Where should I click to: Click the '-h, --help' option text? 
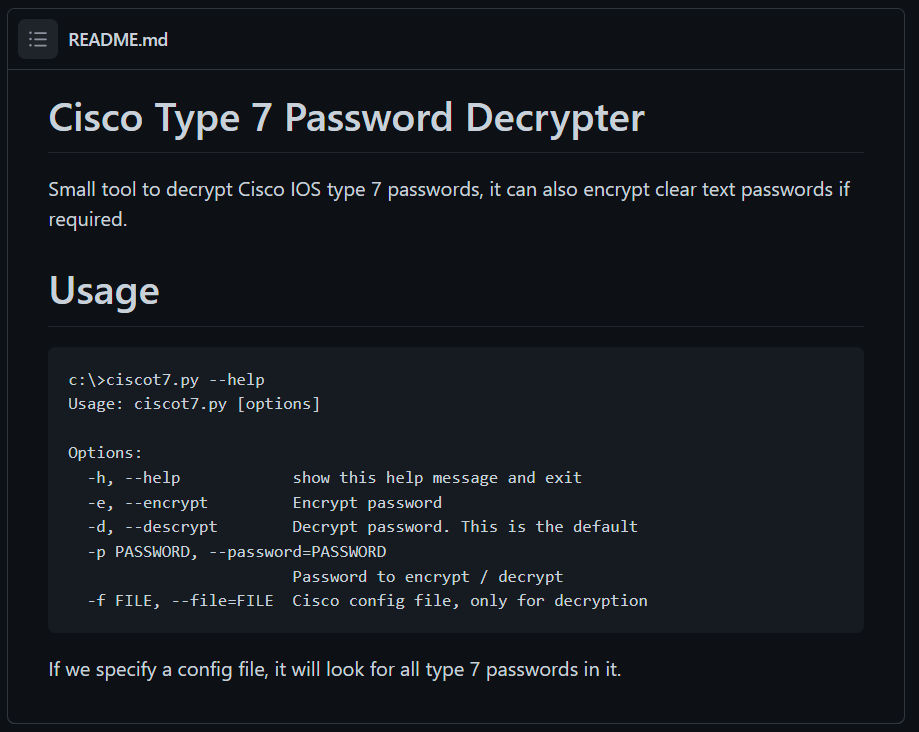point(134,478)
